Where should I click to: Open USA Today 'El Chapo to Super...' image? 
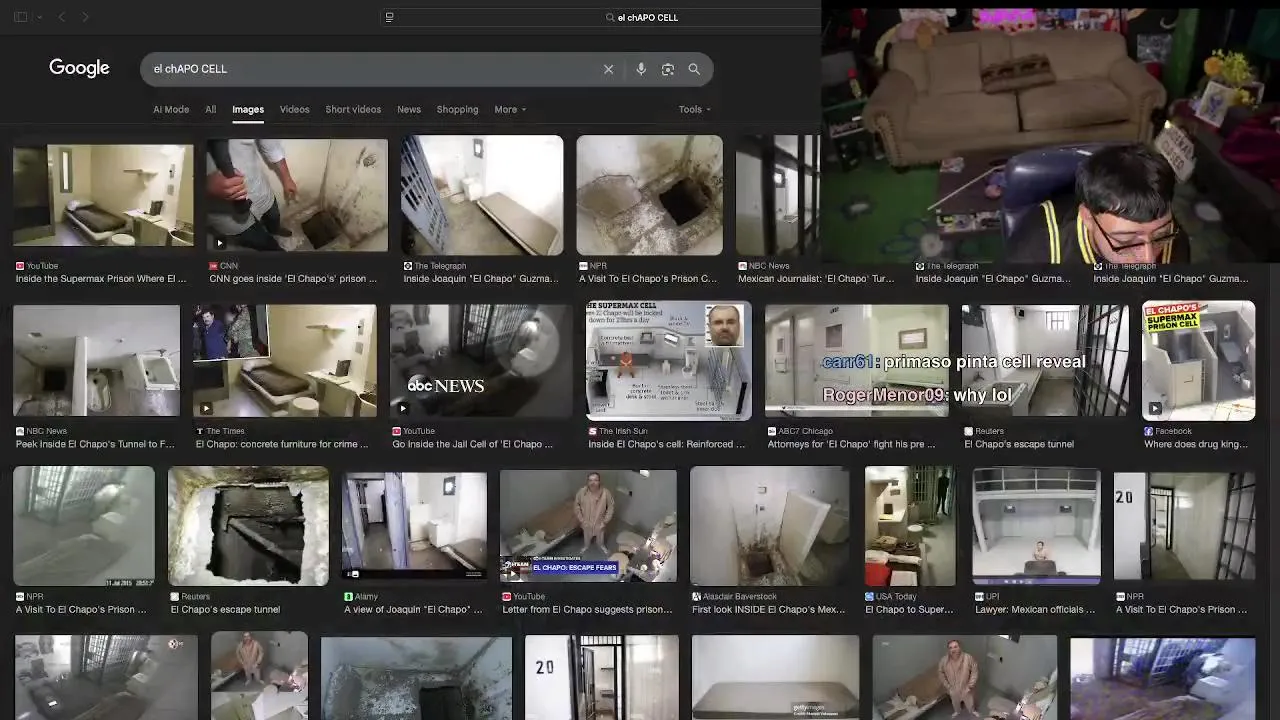click(909, 526)
